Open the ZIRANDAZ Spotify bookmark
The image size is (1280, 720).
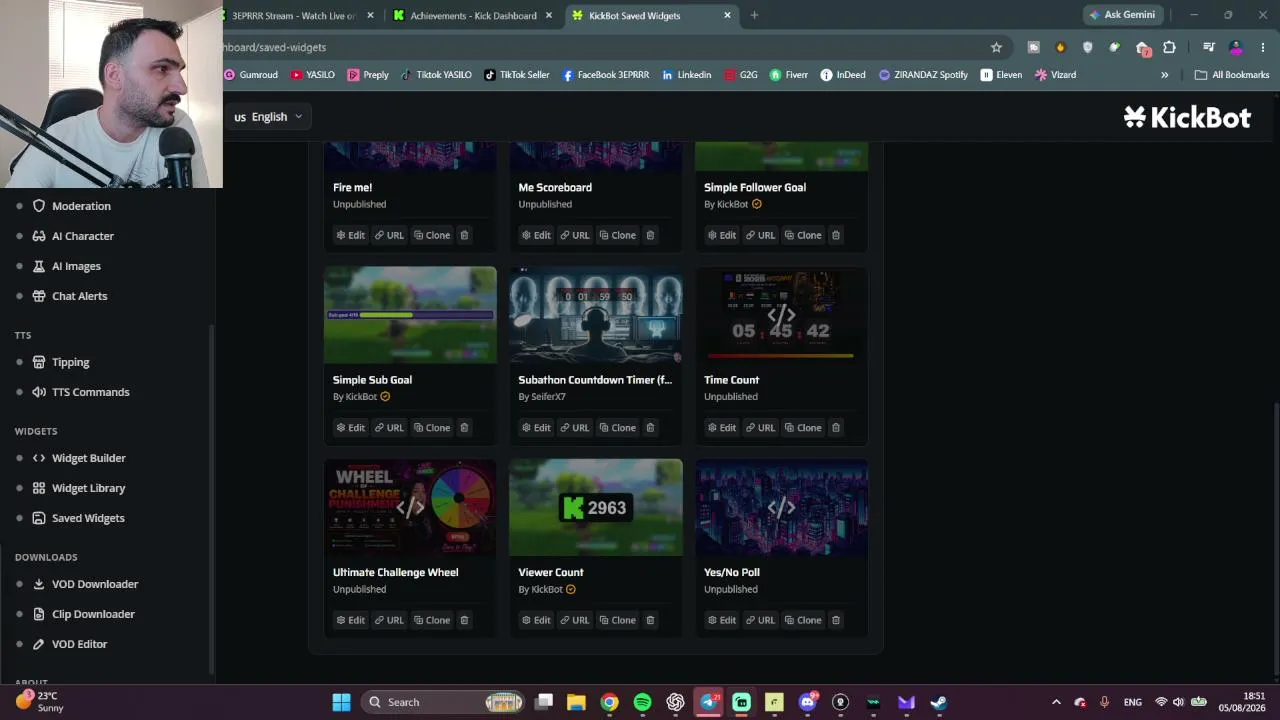923,75
